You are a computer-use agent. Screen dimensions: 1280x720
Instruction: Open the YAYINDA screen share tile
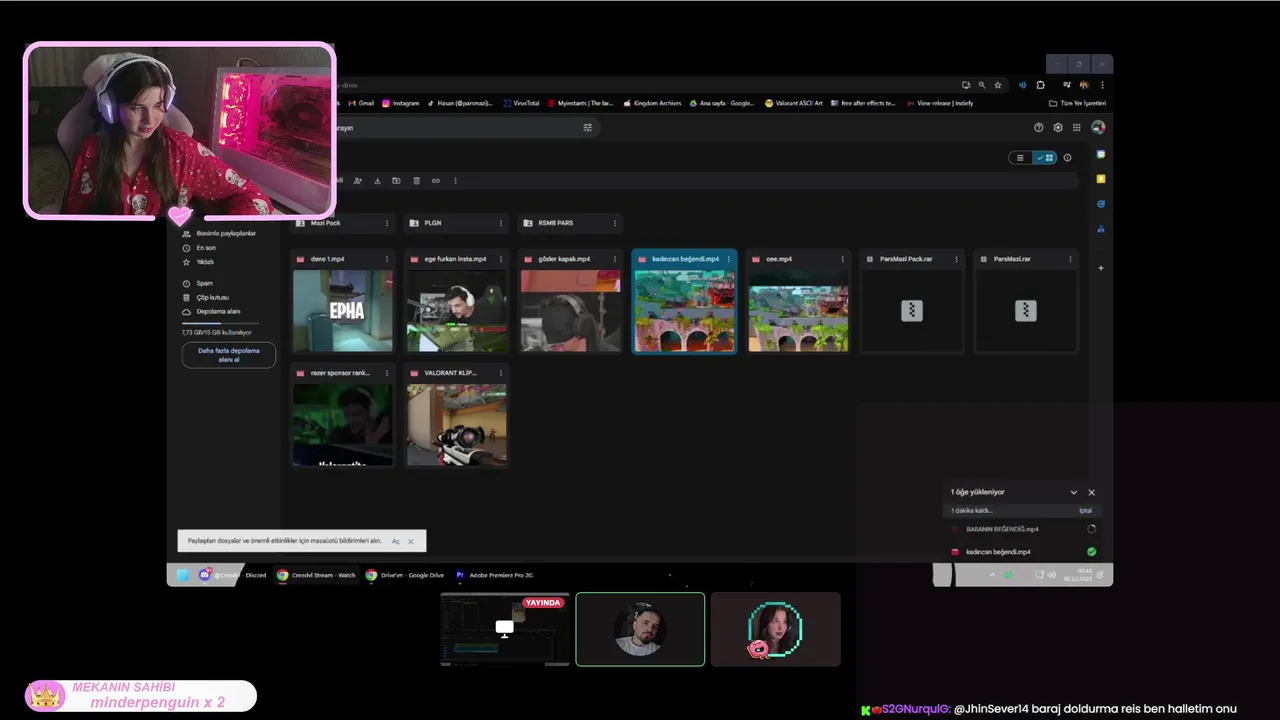(505, 629)
